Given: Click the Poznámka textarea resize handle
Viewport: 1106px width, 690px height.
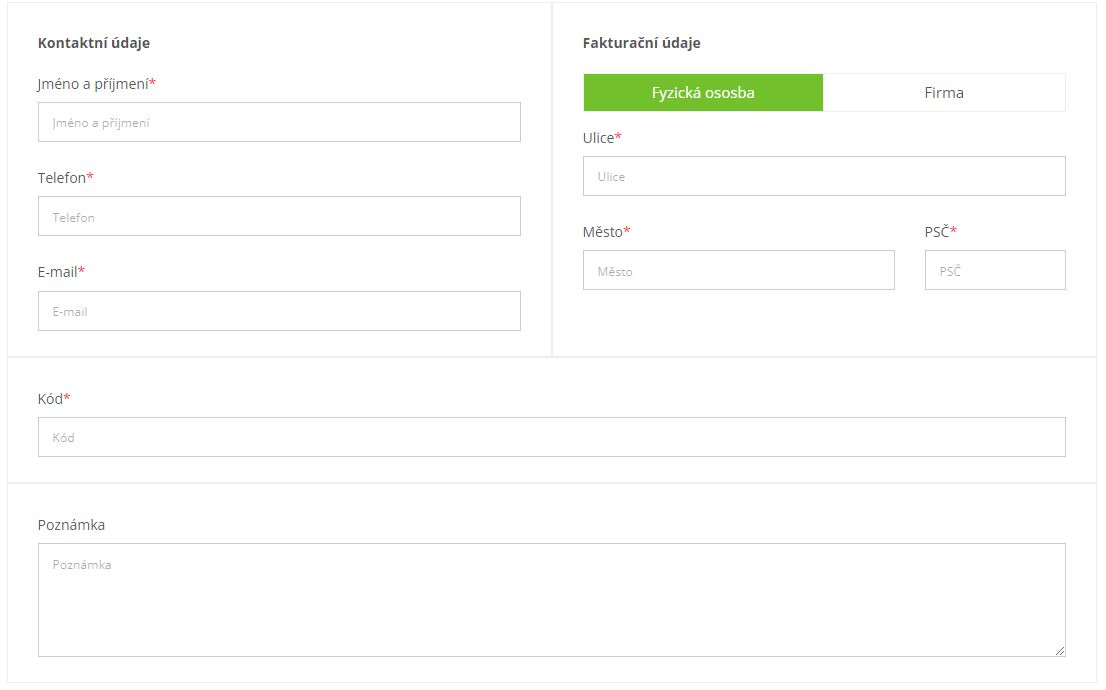Looking at the screenshot, I should click(1060, 651).
